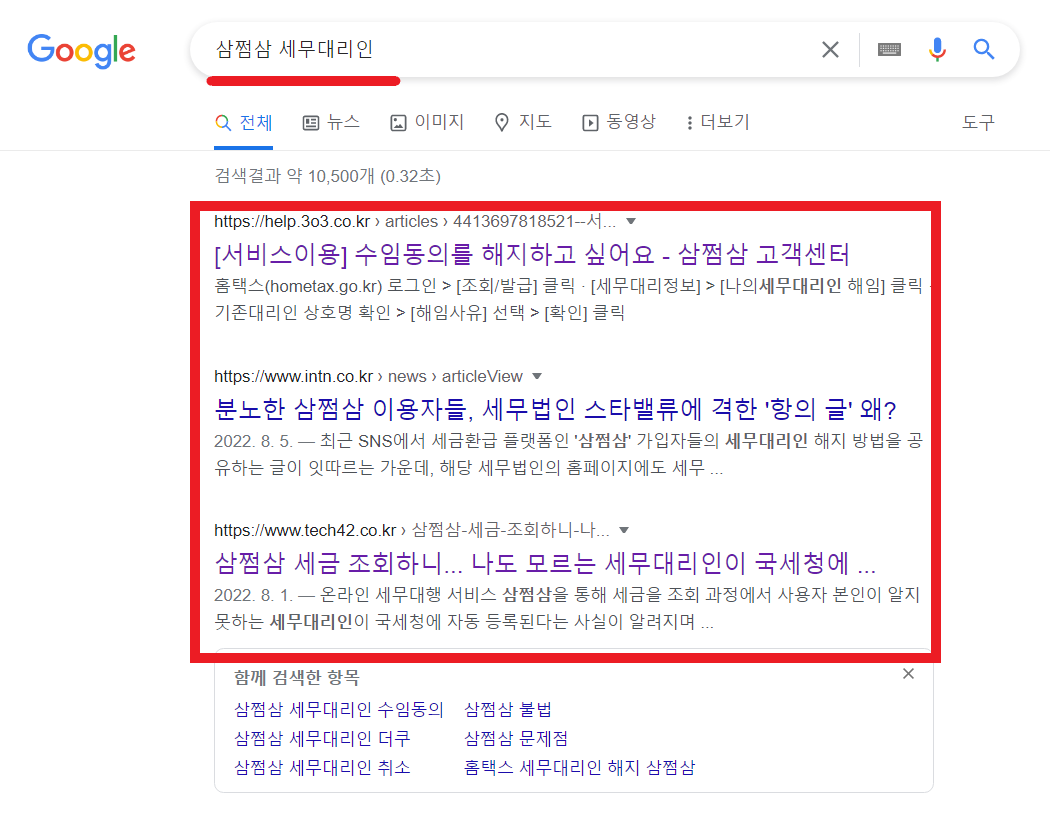Expand the 더보기 menu
The image size is (1050, 824).
717,122
